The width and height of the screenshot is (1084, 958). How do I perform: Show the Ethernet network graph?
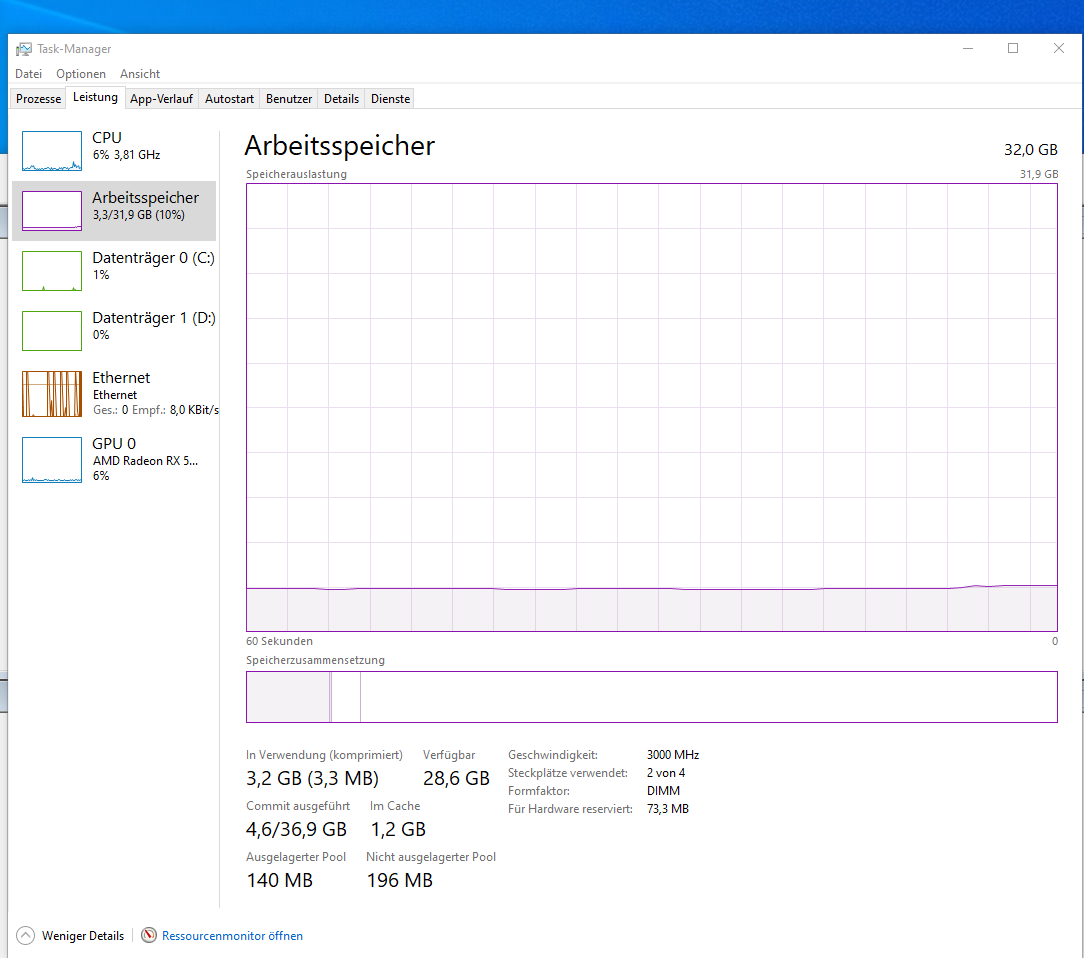point(114,393)
